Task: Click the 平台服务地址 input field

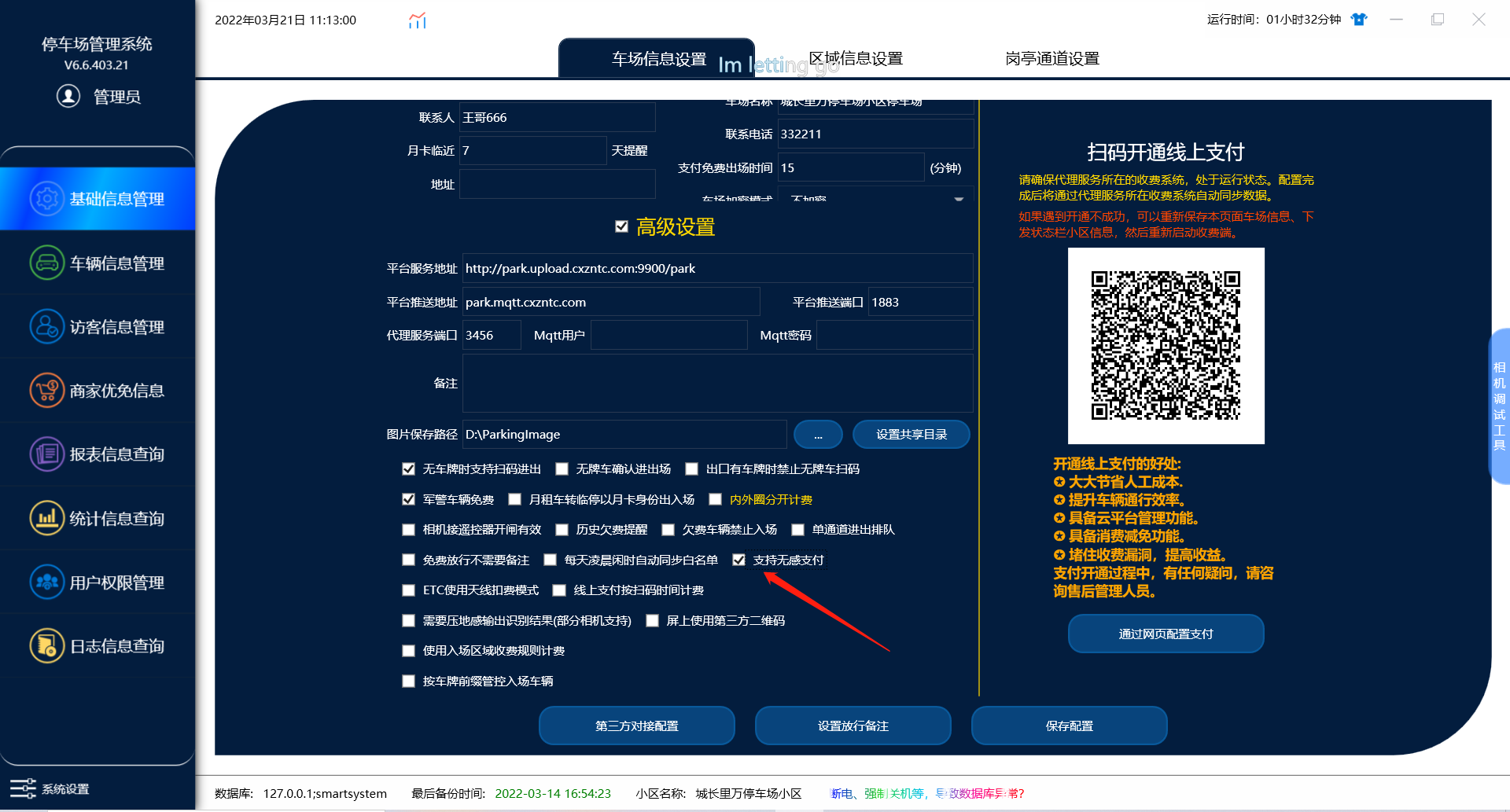Action: [x=717, y=268]
